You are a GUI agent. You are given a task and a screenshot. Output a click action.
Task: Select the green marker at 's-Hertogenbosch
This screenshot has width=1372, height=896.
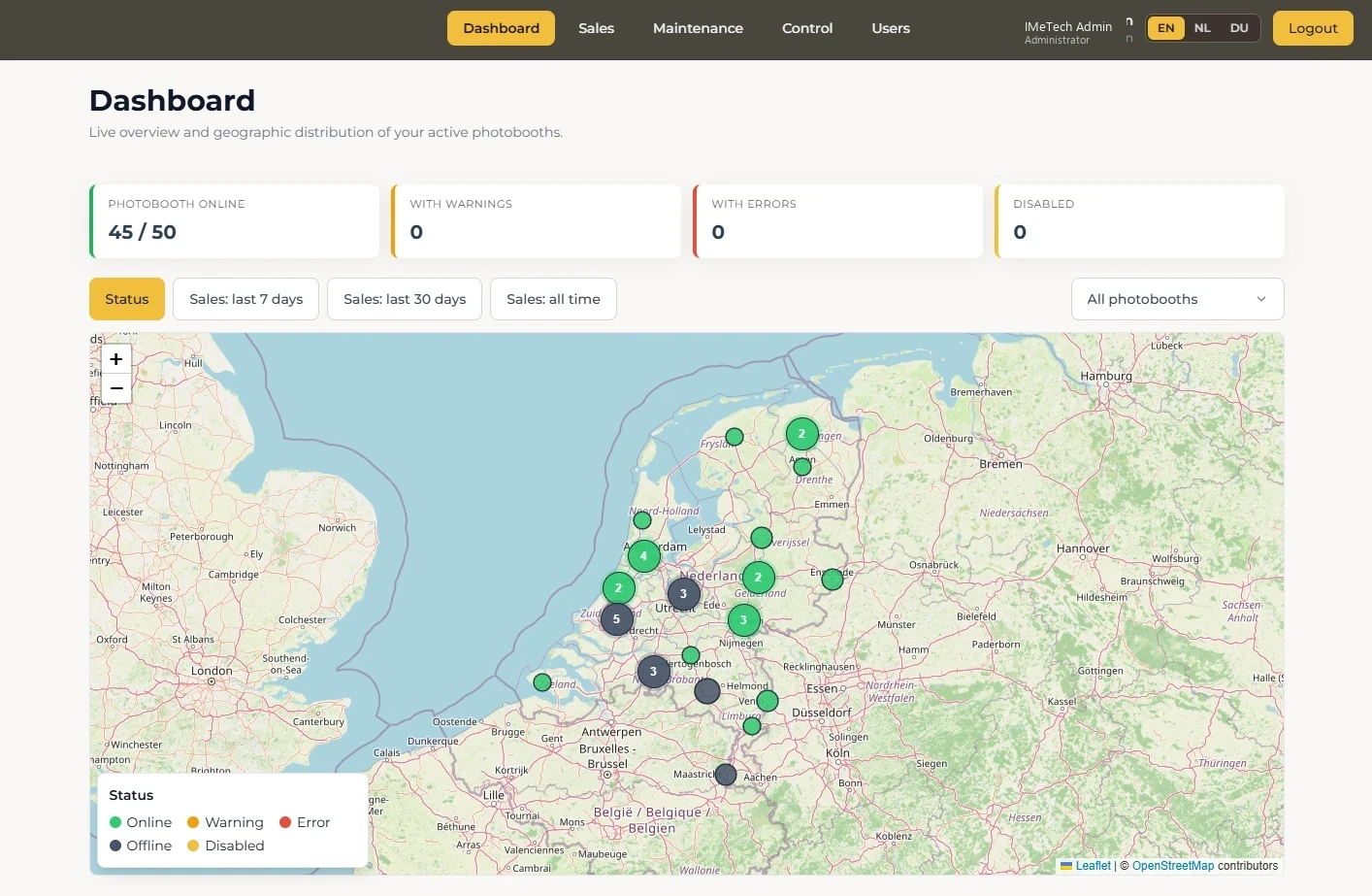[691, 655]
